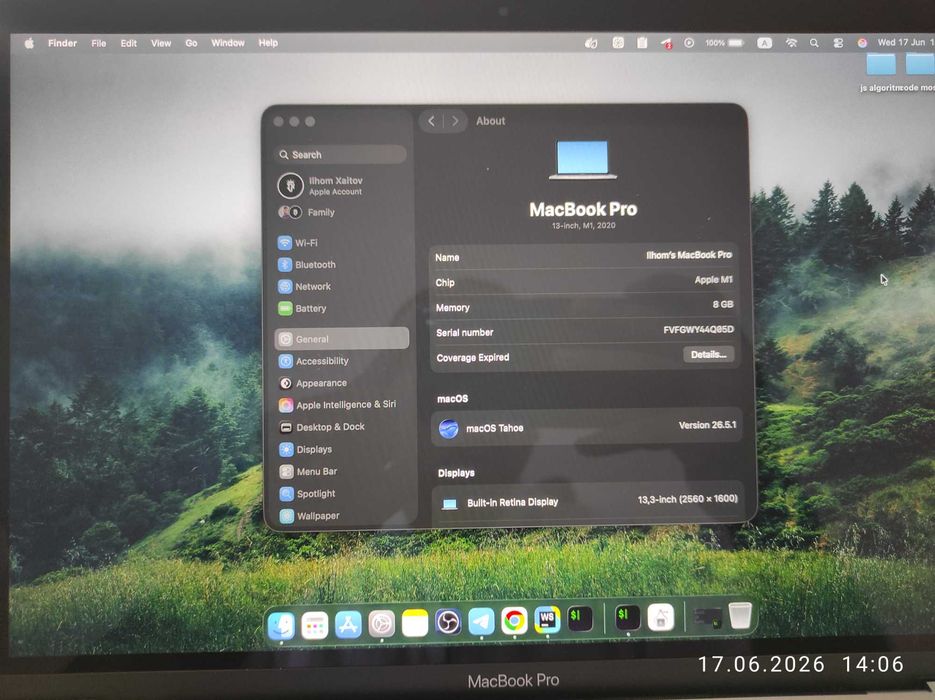935x700 pixels.
Task: Select Network in the settings sidebar
Action: pyautogui.click(x=305, y=287)
